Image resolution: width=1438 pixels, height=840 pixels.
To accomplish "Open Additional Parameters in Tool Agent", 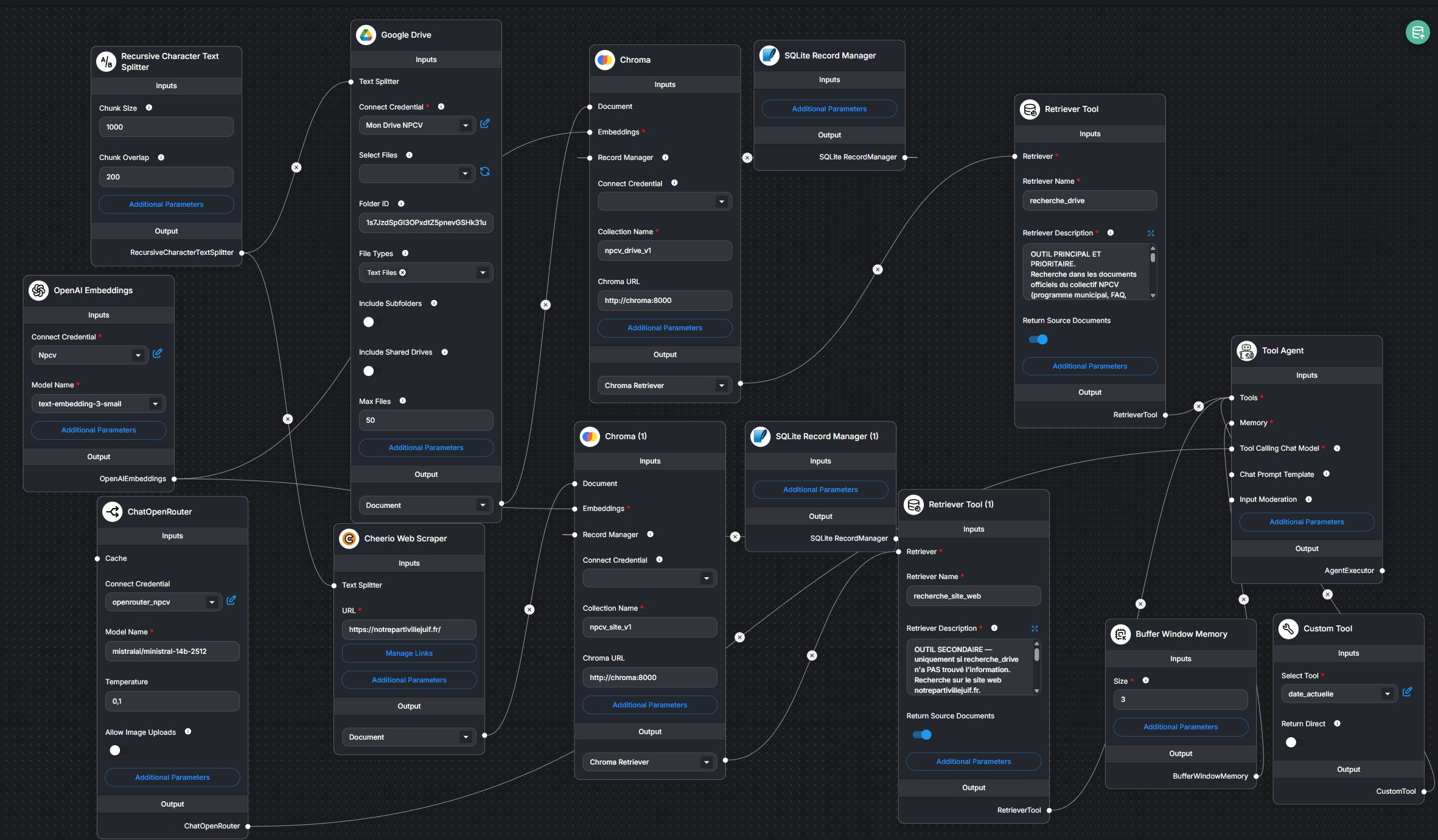I will coord(1306,522).
